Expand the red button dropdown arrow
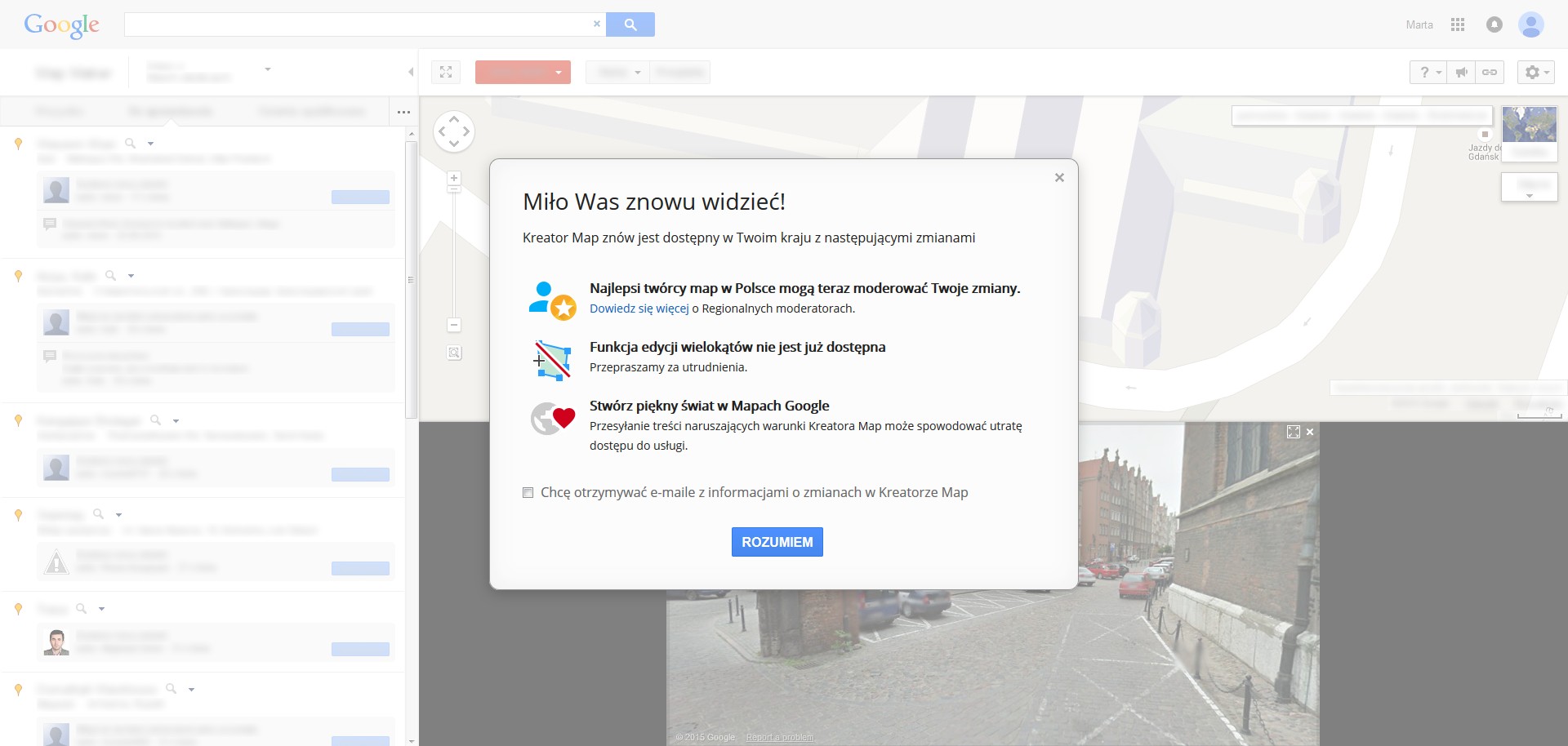 pos(559,73)
